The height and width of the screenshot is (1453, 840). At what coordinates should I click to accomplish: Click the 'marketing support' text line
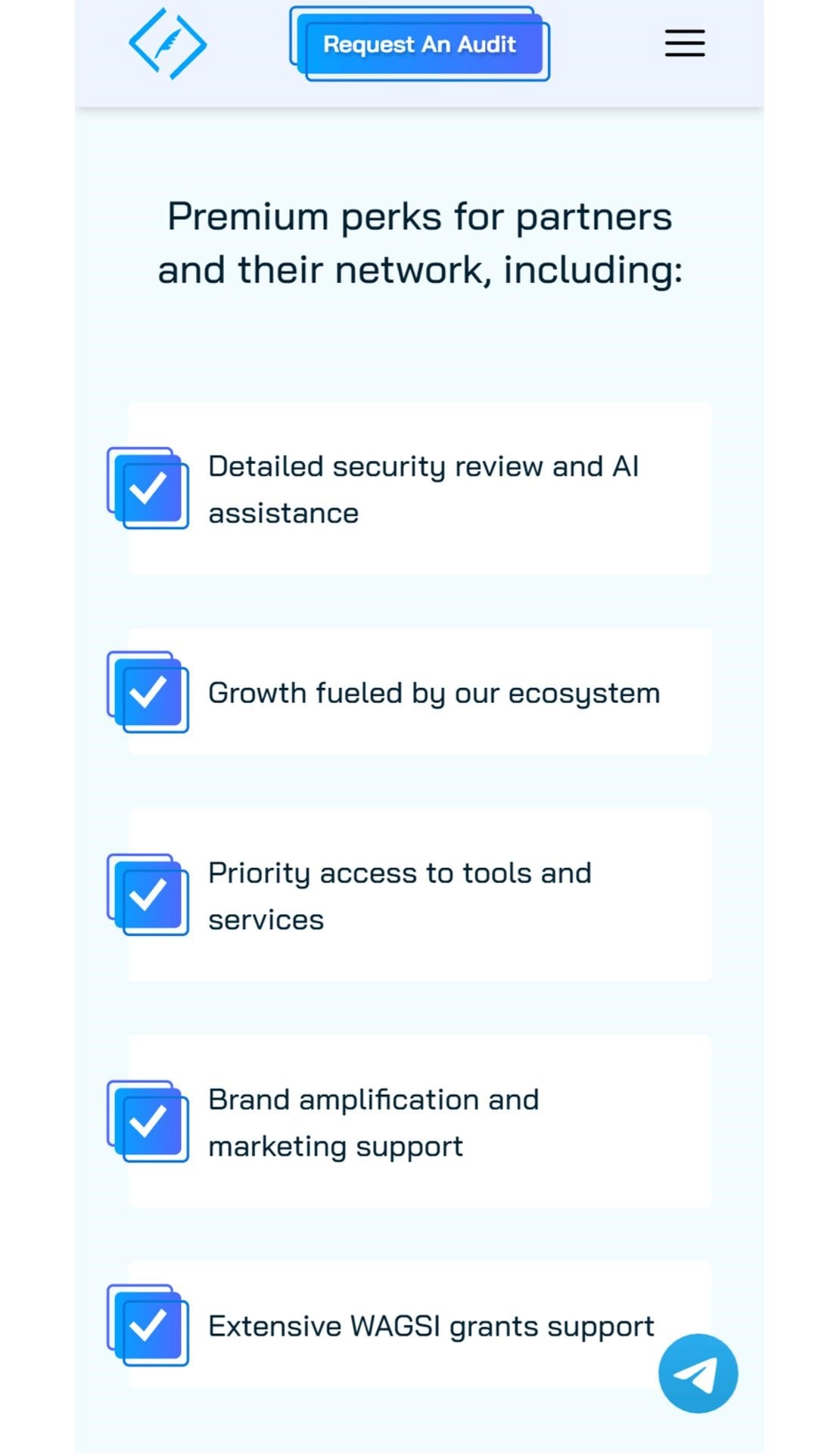[335, 1147]
